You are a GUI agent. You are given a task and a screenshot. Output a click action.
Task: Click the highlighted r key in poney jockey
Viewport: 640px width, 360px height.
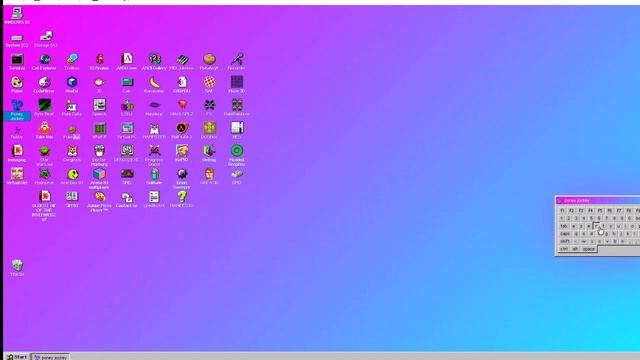[x=596, y=226]
